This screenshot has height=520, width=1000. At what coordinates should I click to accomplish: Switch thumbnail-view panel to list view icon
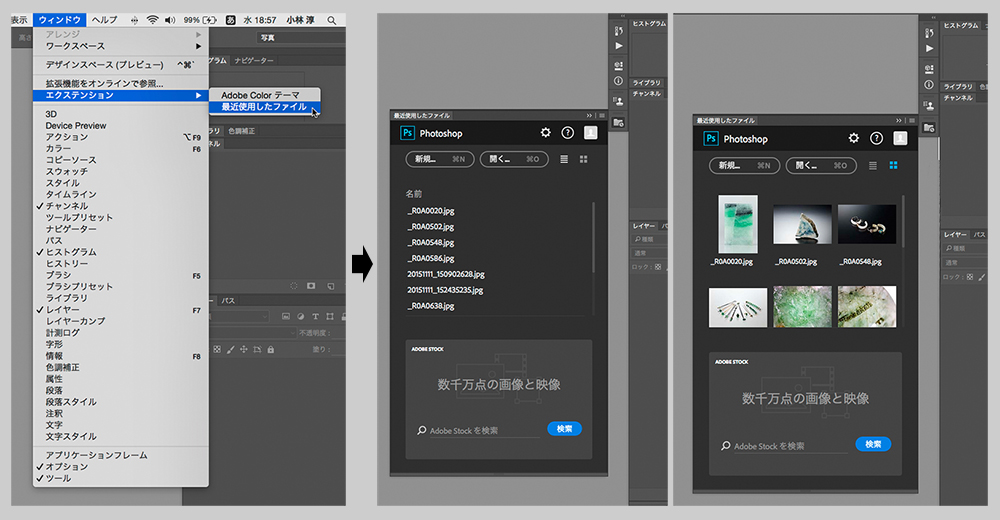tap(872, 166)
